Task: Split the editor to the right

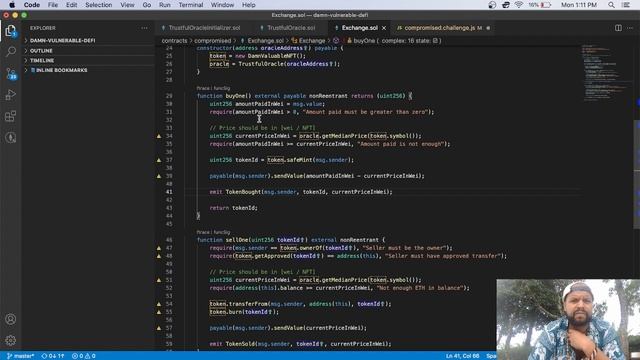Action: [x=618, y=28]
